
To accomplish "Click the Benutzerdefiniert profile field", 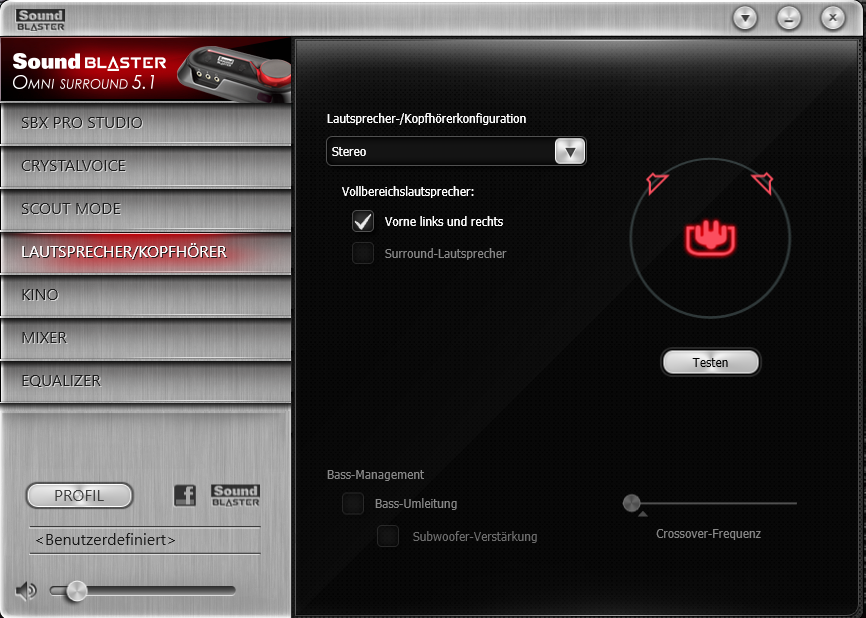I will coord(145,540).
